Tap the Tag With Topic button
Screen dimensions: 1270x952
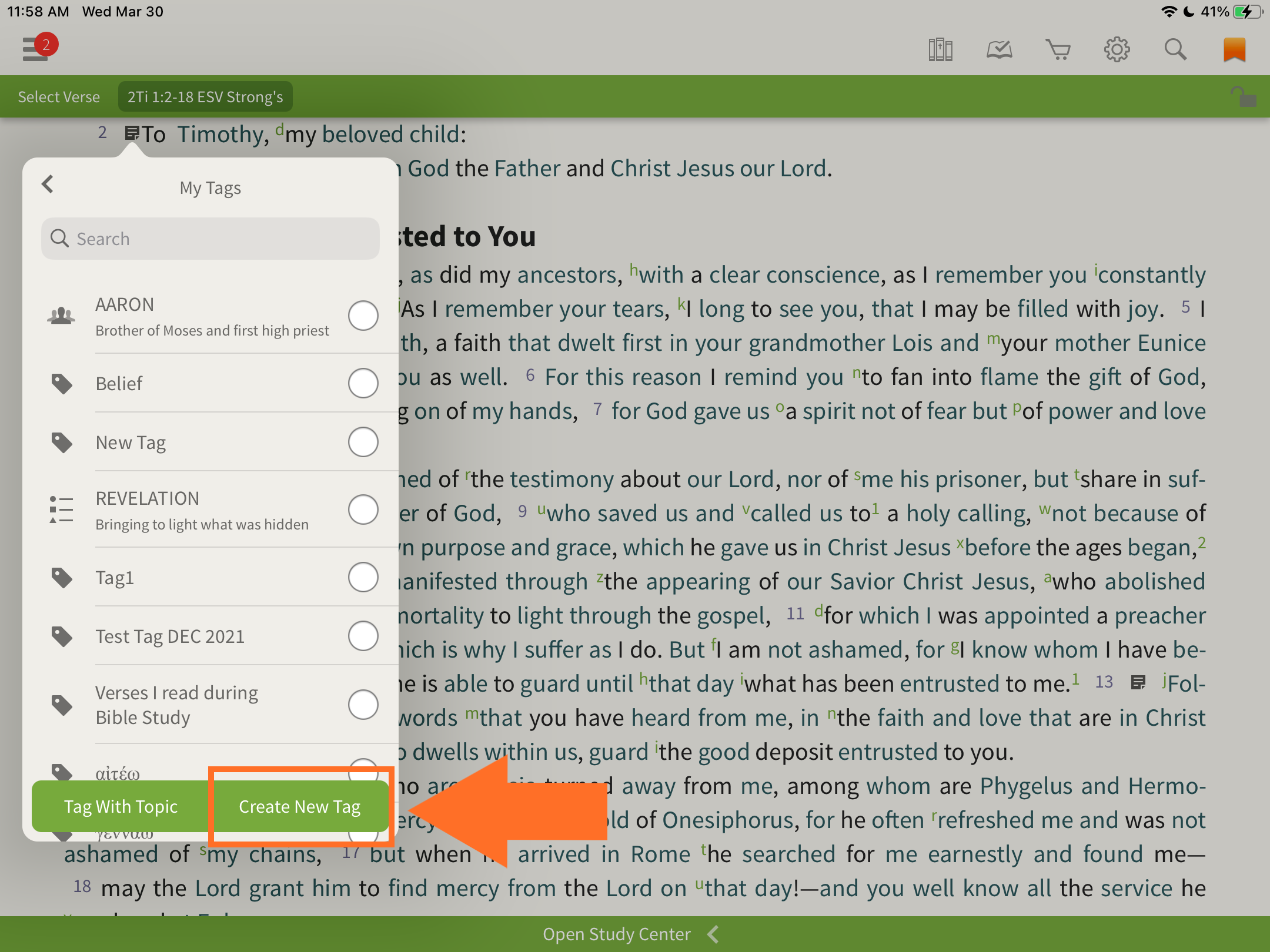[x=121, y=806]
